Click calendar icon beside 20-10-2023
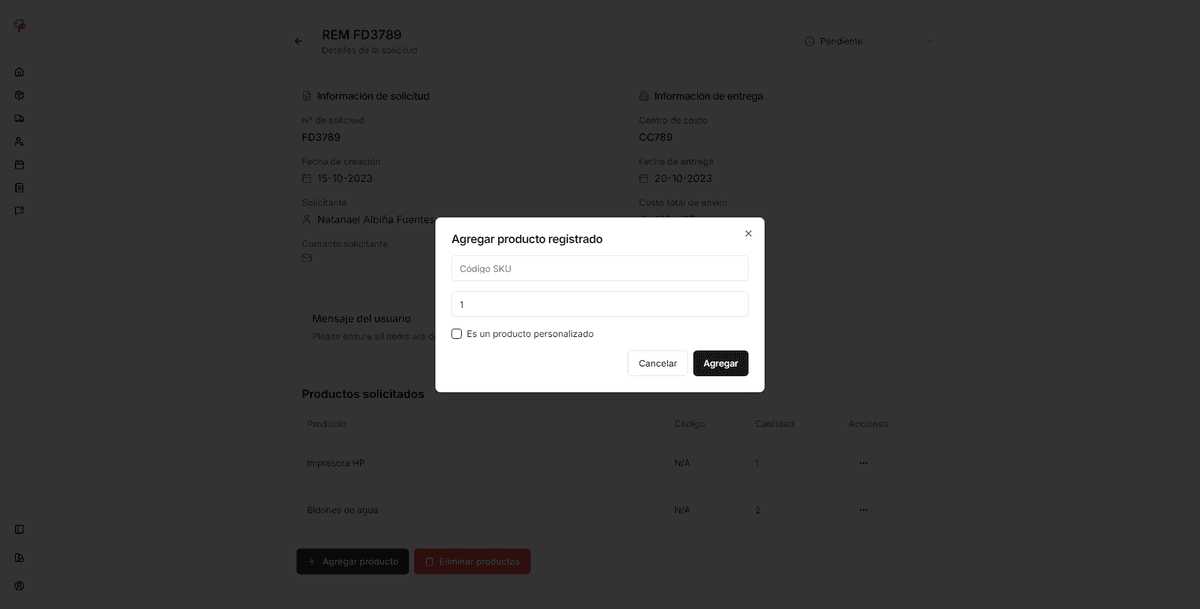This screenshot has height=609, width=1200. point(644,178)
